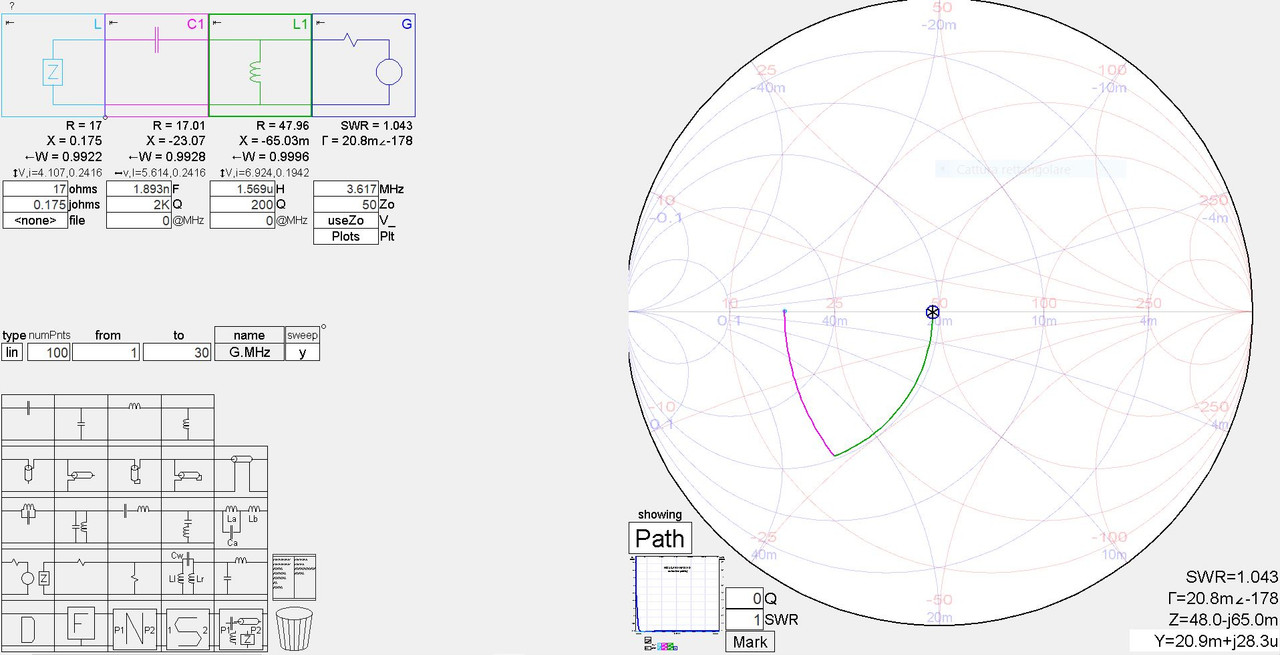The height and width of the screenshot is (655, 1280).
Task: Pick the generator with Z load component
Action: pos(28,574)
